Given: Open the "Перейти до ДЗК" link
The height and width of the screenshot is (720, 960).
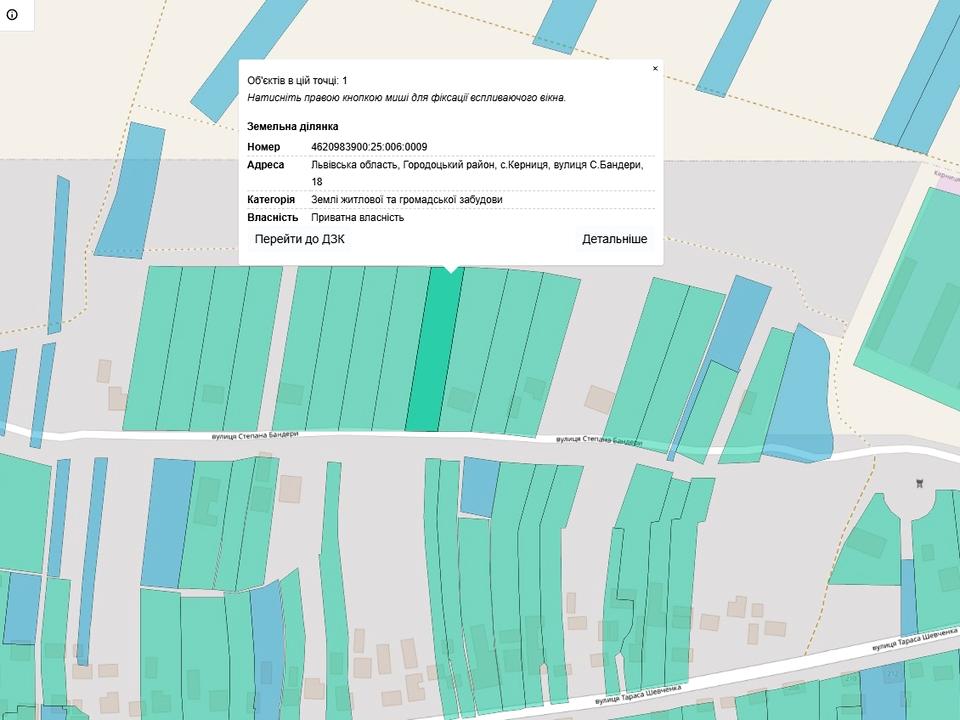Looking at the screenshot, I should tap(299, 239).
